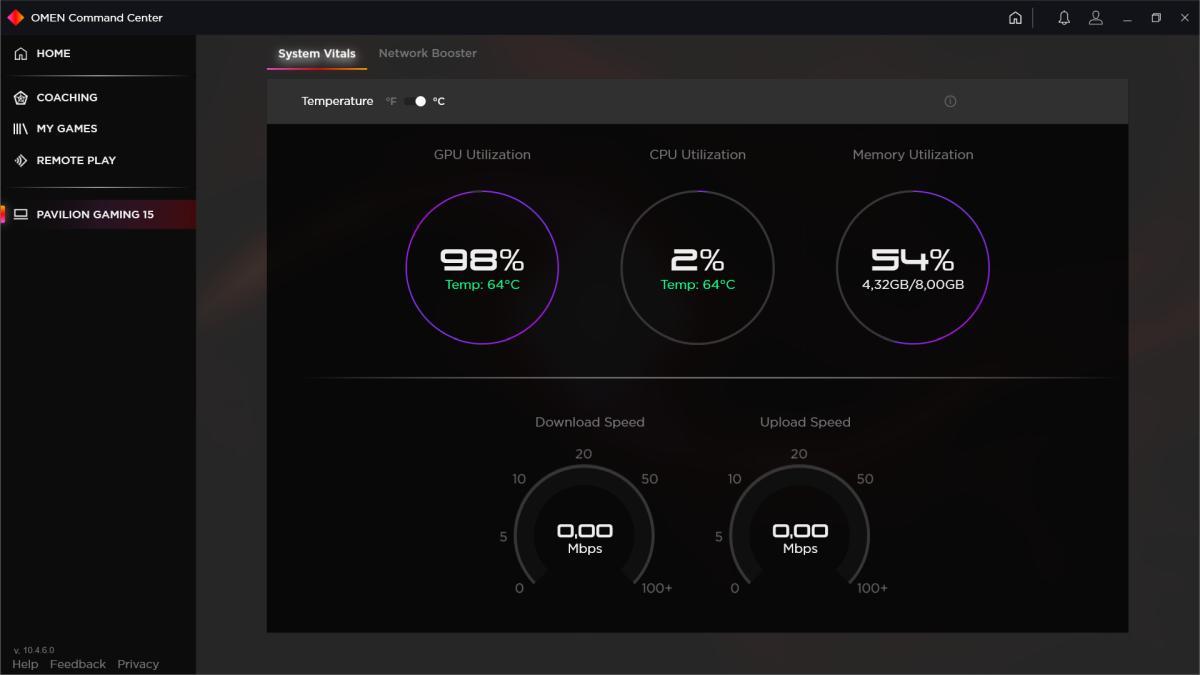Open the Feedback link

tap(78, 664)
